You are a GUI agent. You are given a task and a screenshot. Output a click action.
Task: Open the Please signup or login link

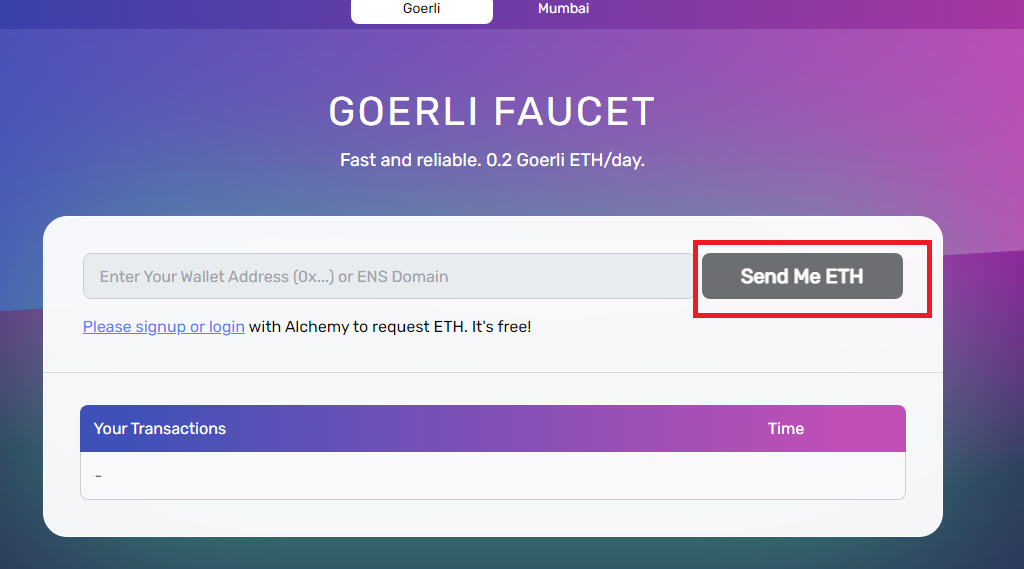click(x=163, y=327)
